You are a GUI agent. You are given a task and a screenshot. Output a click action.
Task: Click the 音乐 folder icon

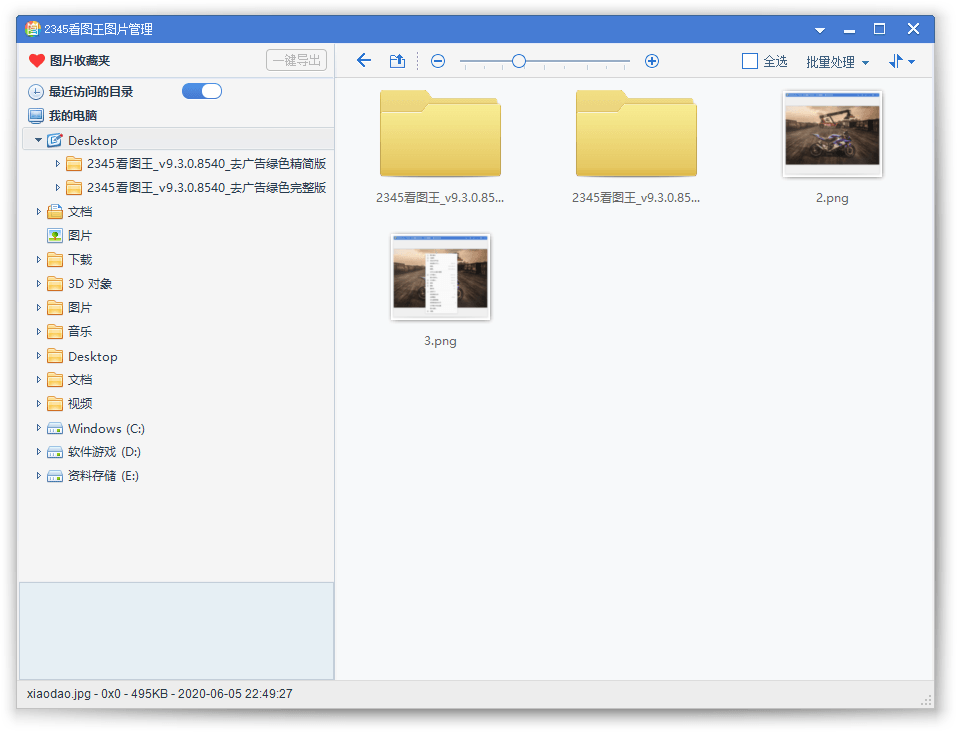pos(55,332)
